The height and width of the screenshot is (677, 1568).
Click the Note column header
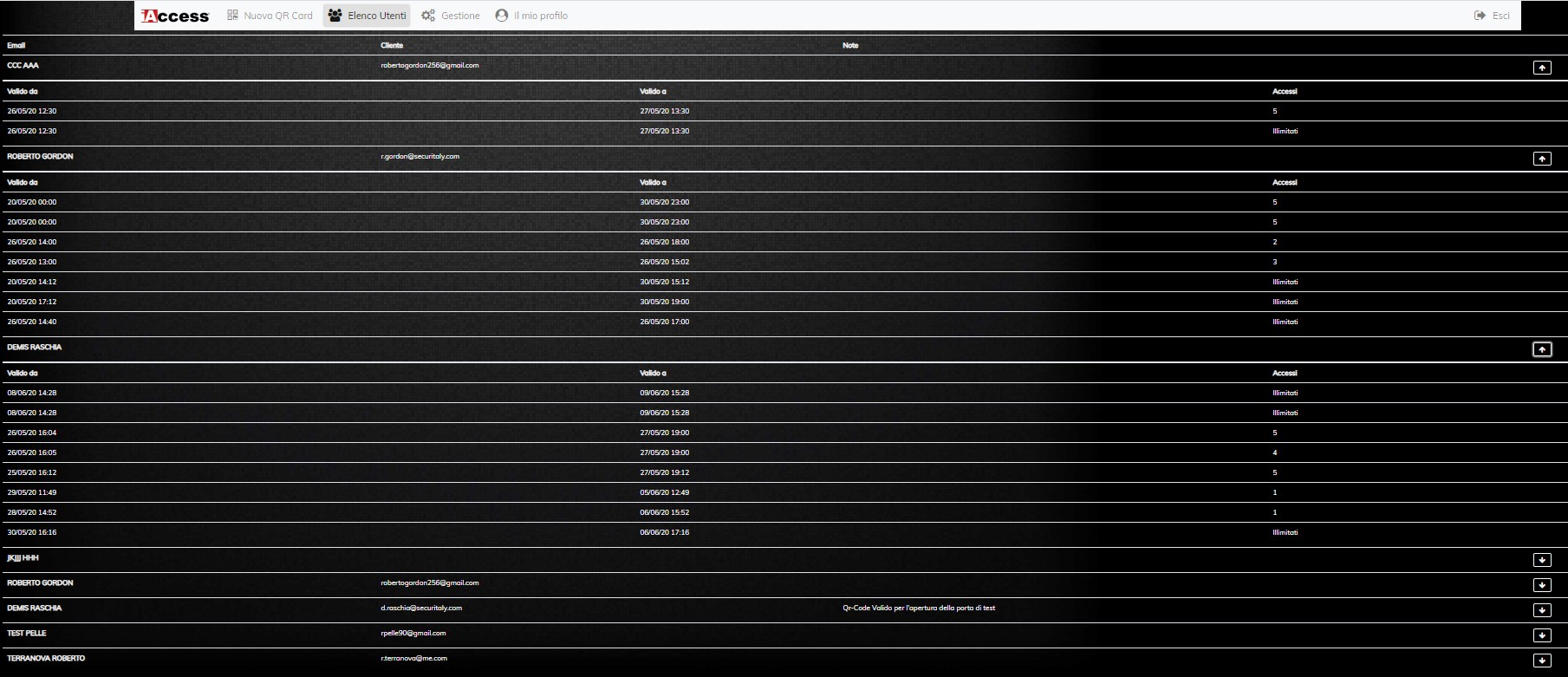(x=850, y=45)
